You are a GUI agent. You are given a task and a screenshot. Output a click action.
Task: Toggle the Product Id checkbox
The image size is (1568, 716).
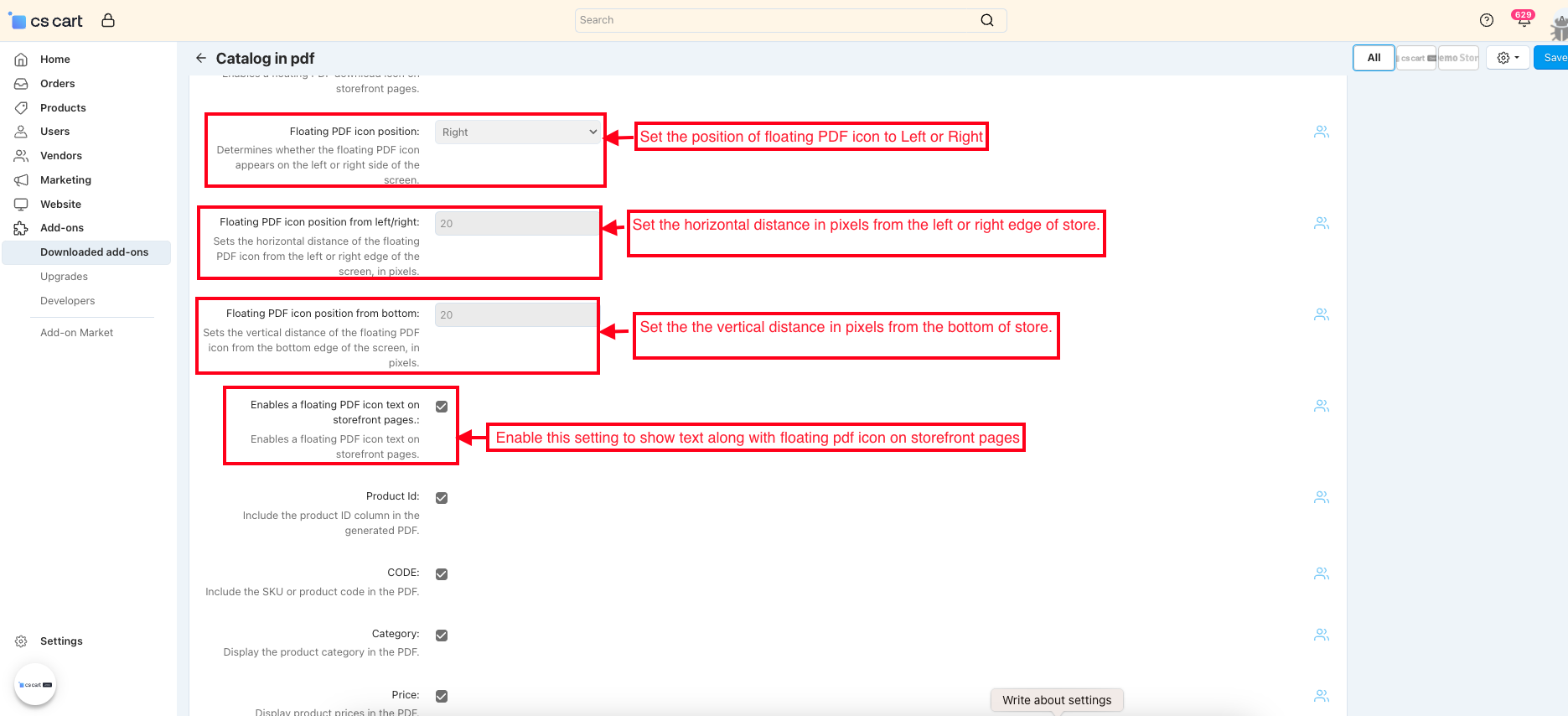(442, 498)
